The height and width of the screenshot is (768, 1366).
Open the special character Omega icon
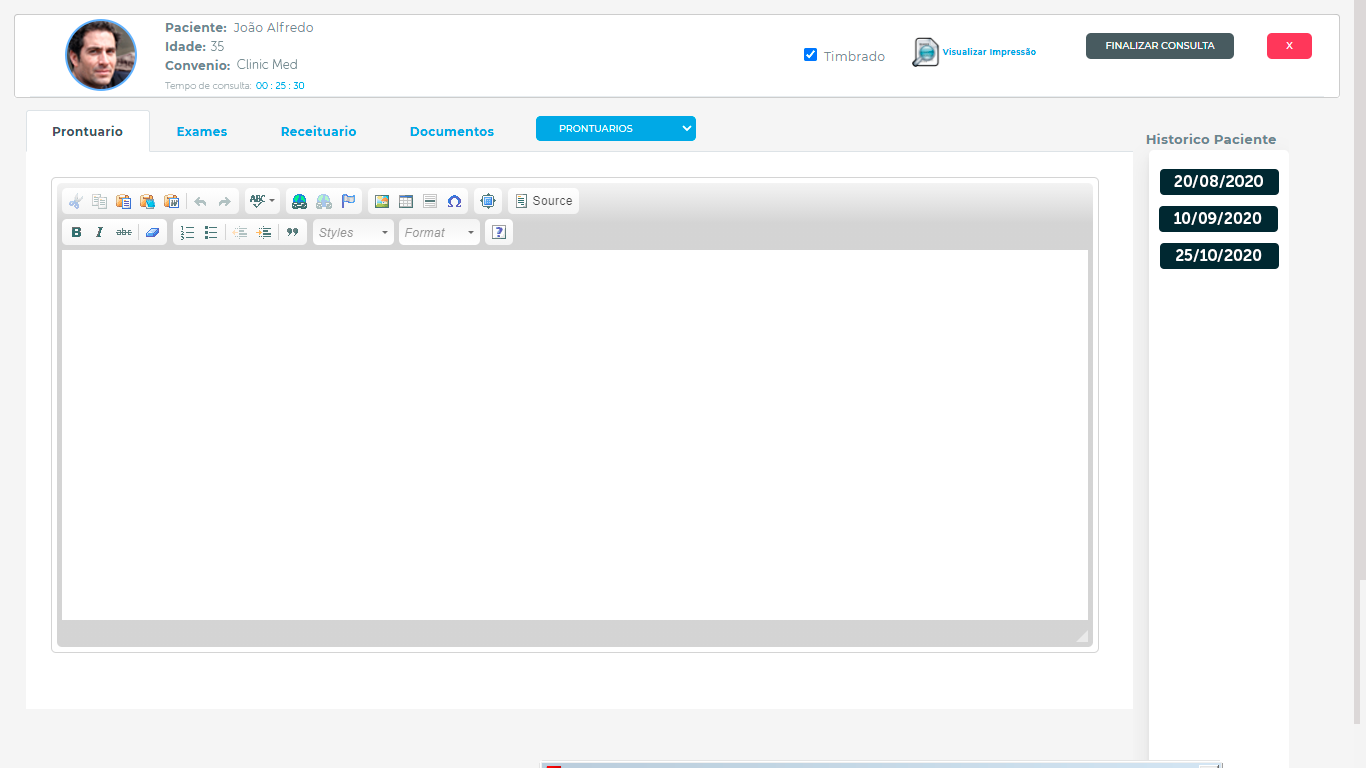click(x=454, y=201)
